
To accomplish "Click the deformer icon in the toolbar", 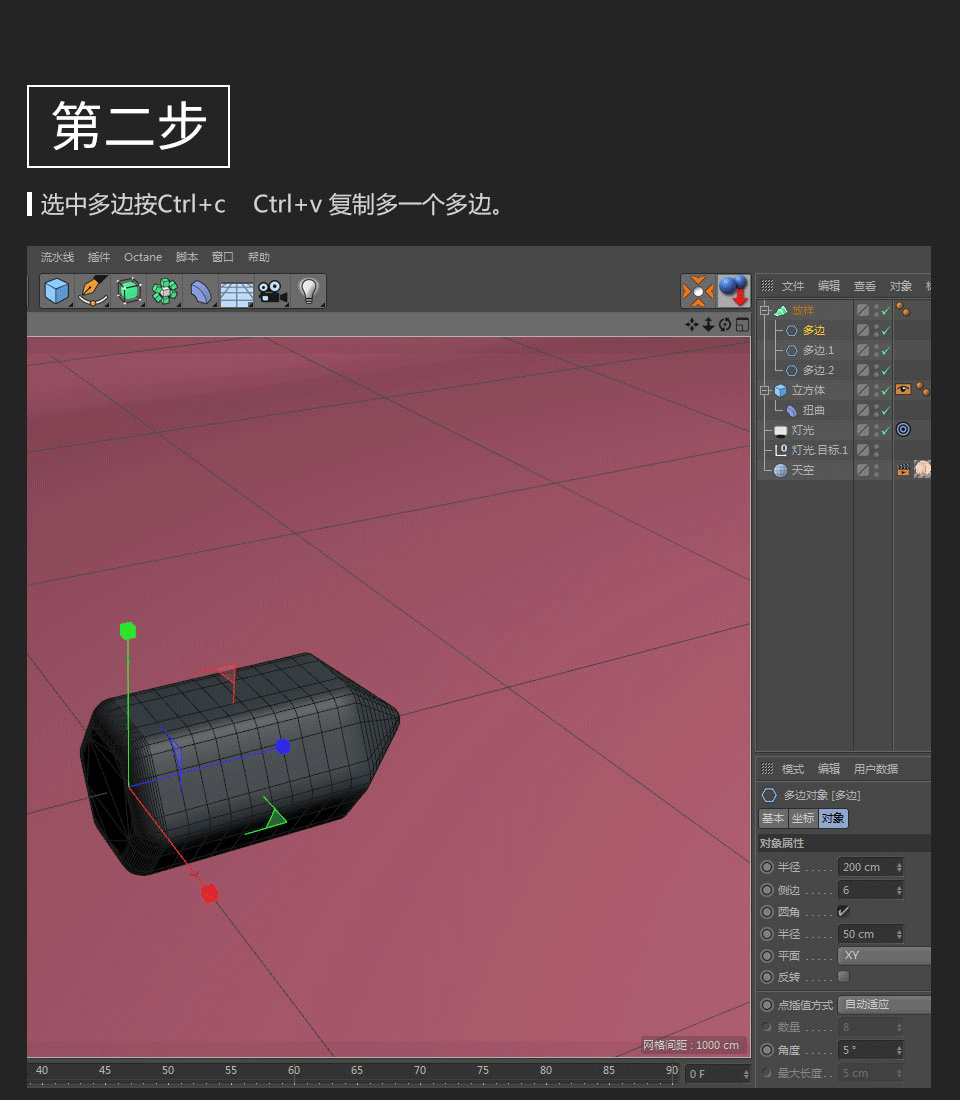I will pos(201,291).
